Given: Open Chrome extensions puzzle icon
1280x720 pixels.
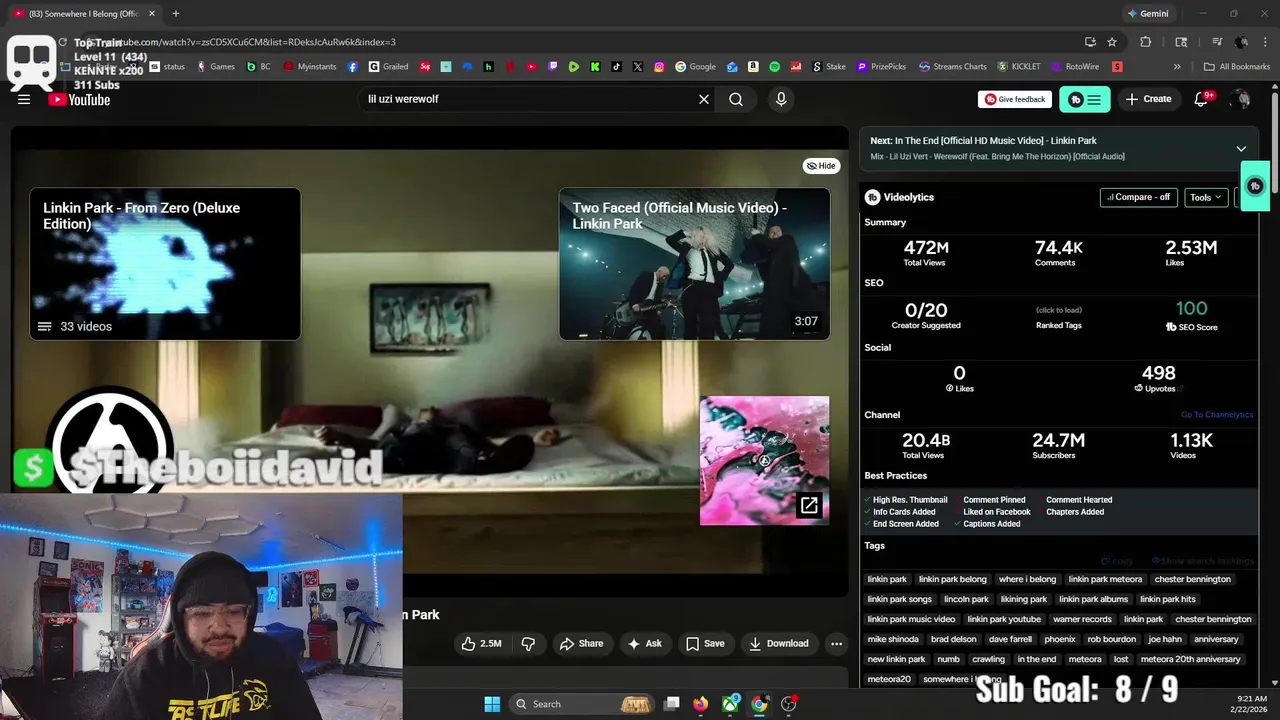Looking at the screenshot, I should coord(1146,42).
